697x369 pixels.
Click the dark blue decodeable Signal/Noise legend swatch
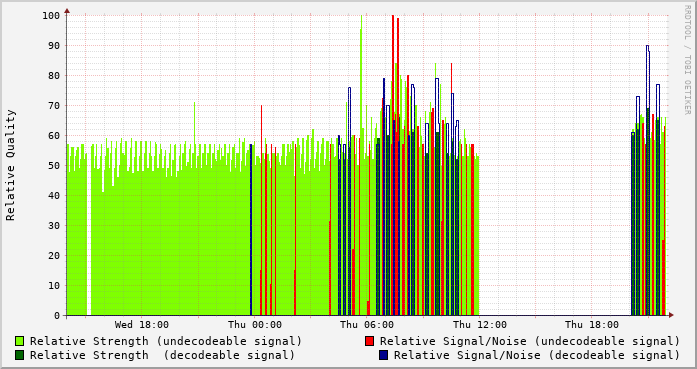point(384,355)
